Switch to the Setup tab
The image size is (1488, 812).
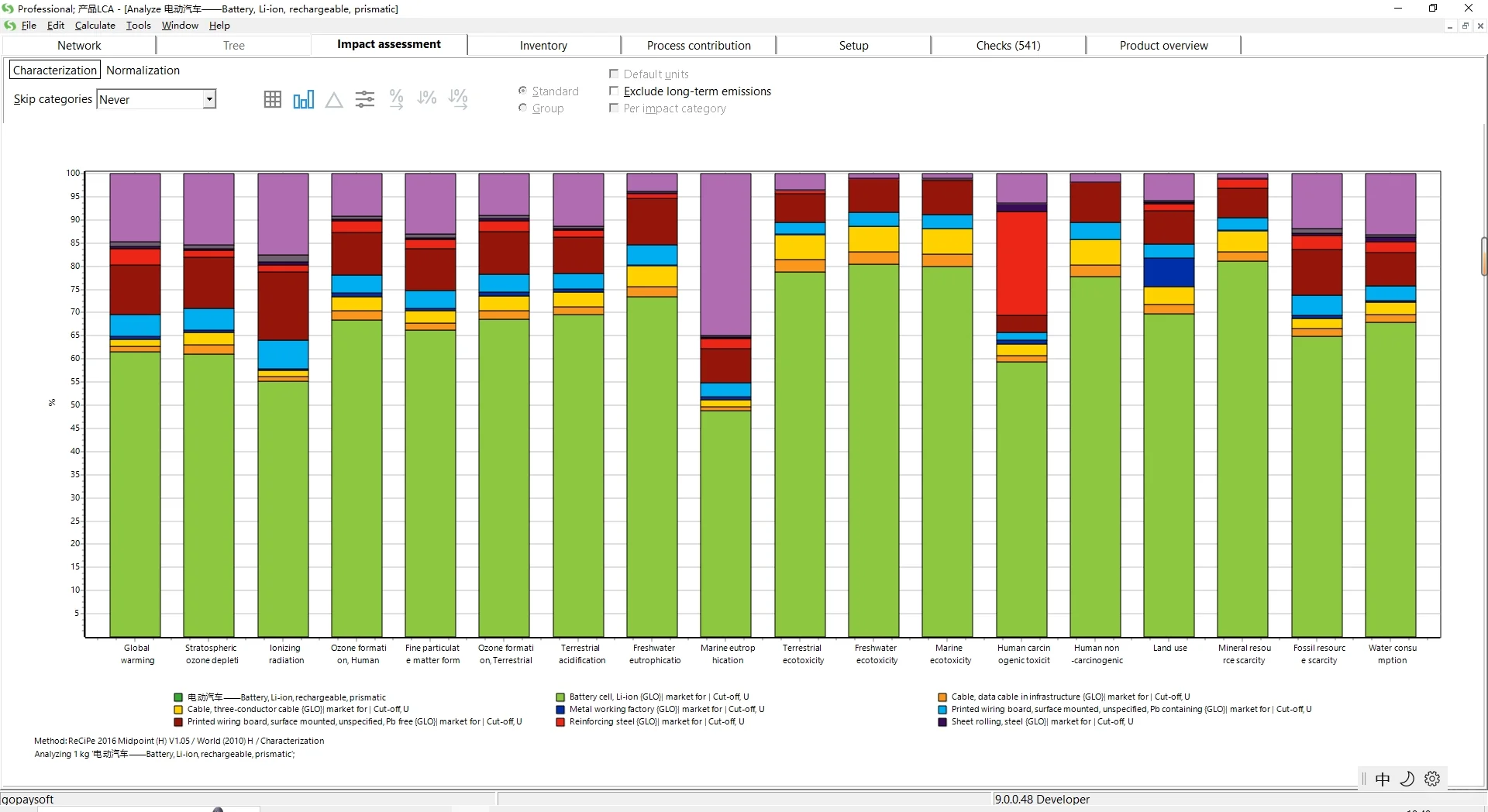[854, 46]
